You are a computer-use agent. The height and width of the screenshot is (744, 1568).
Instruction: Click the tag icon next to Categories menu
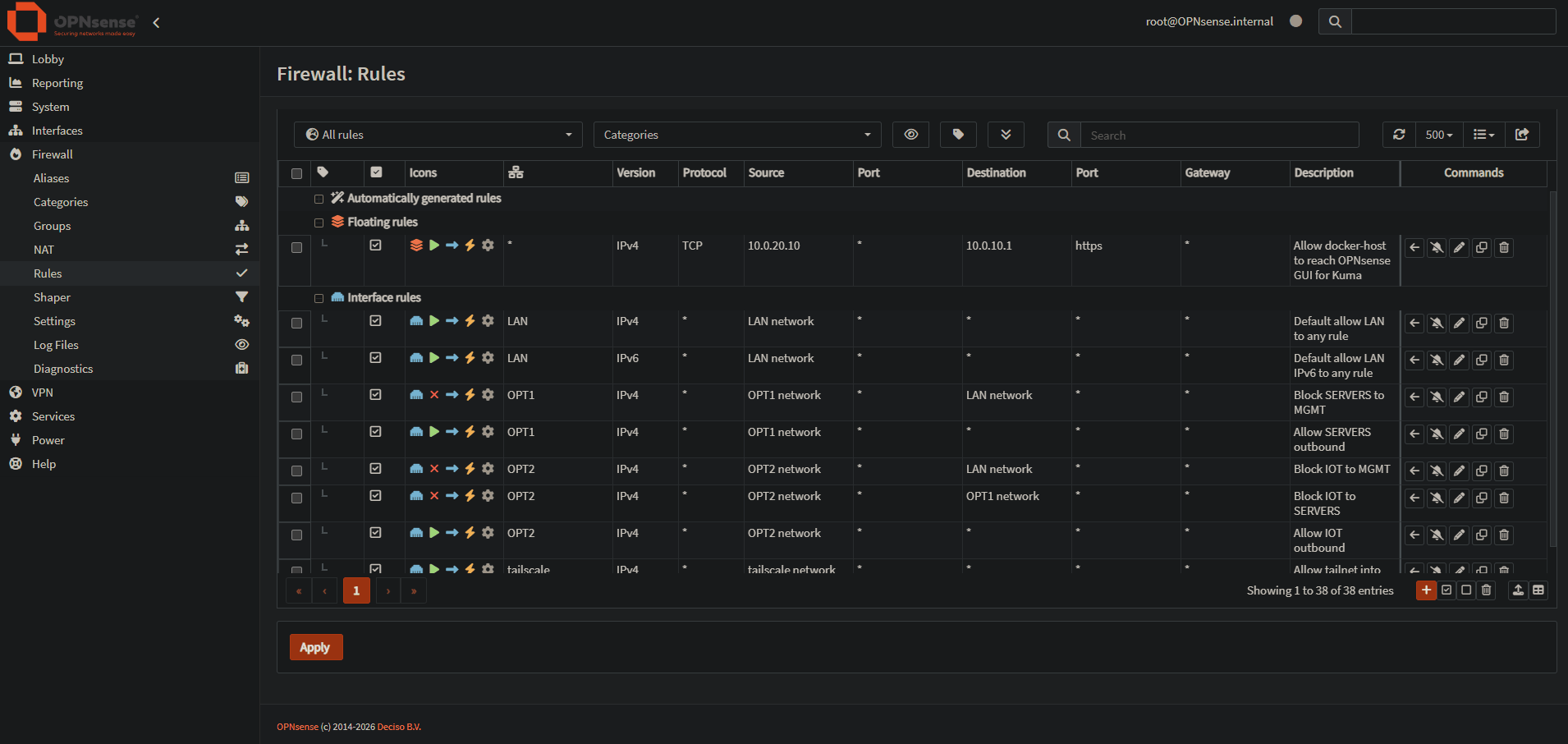pos(241,202)
